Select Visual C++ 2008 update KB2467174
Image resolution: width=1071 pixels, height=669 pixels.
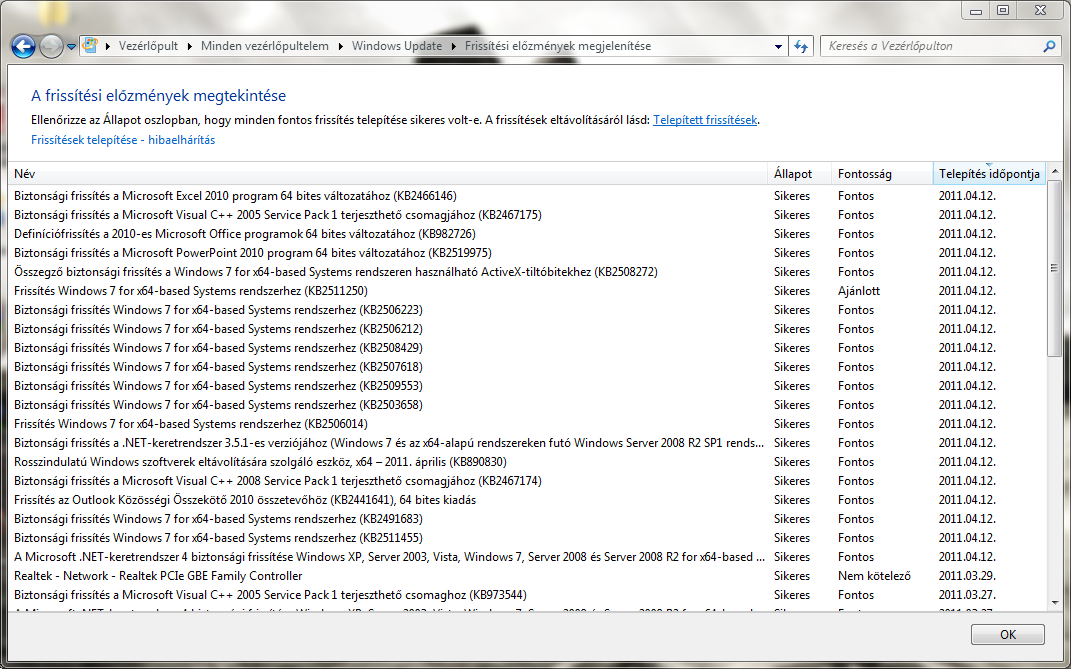click(527, 482)
